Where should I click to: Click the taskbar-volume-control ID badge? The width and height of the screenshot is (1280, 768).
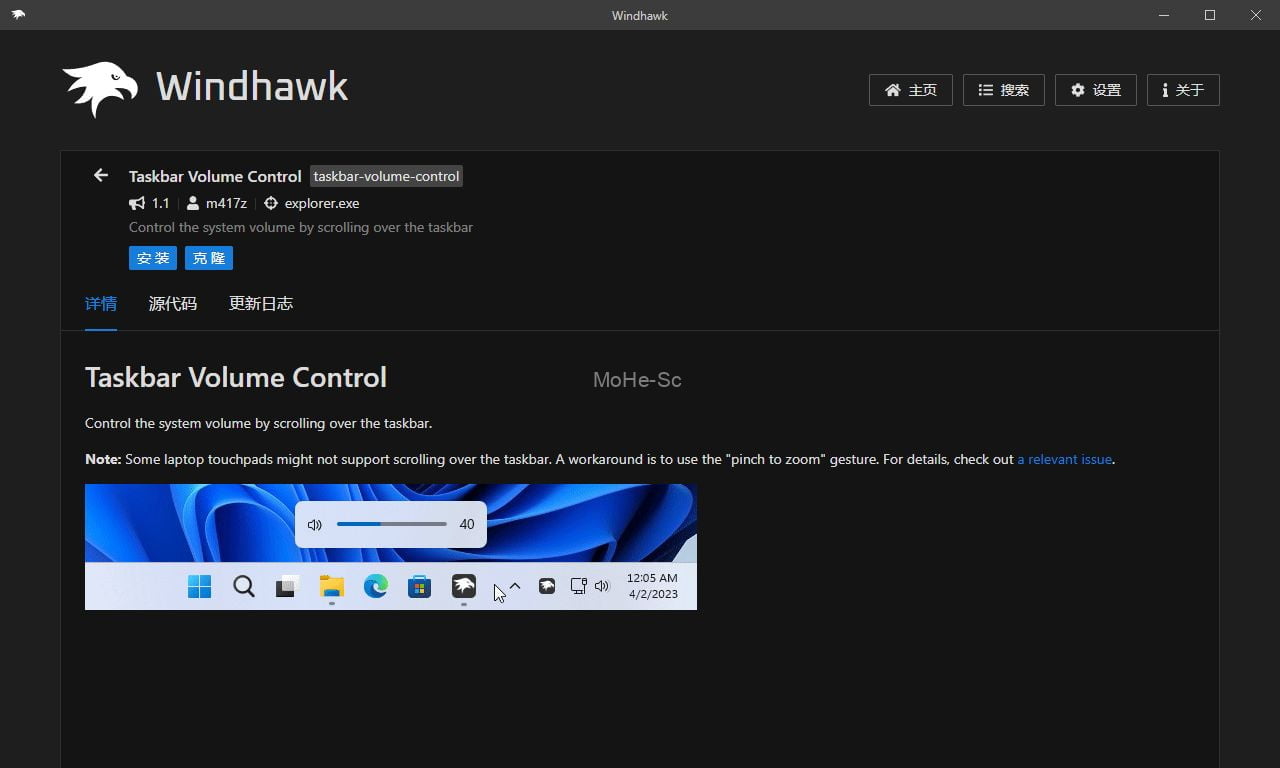(x=386, y=176)
